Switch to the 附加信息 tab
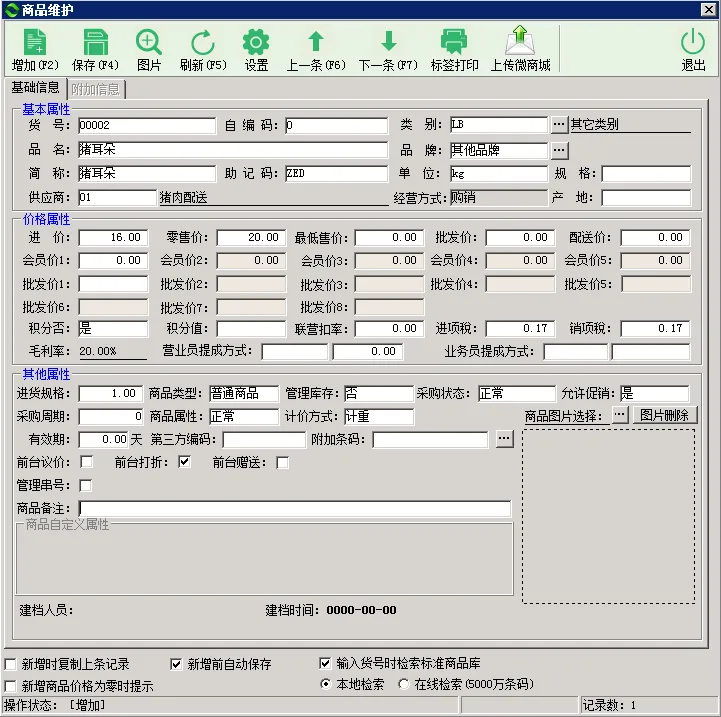 96,89
